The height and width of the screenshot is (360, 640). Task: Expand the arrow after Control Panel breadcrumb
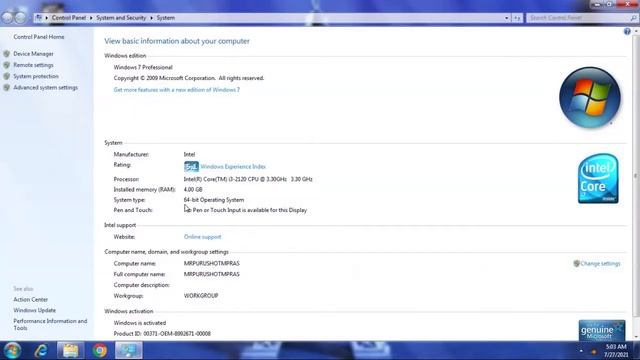pyautogui.click(x=91, y=18)
